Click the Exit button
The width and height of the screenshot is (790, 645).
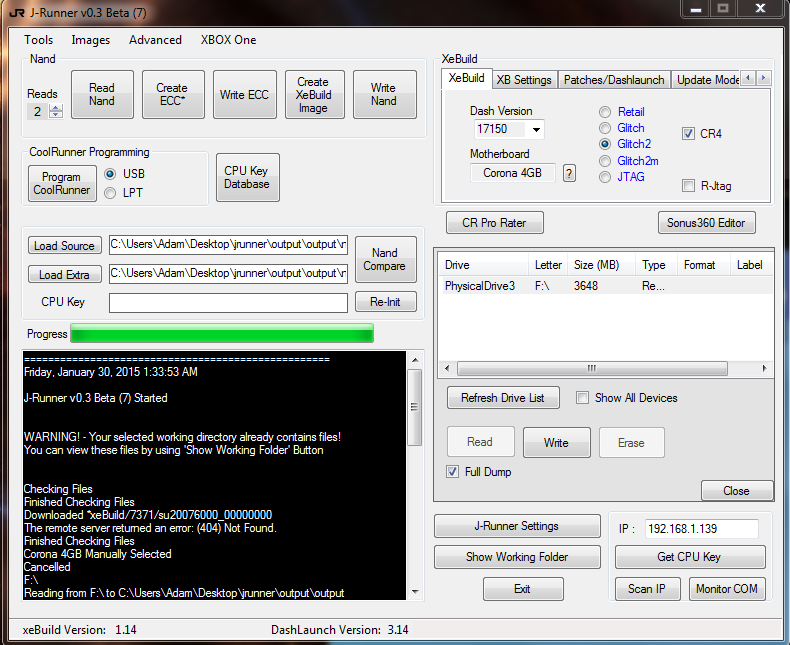(x=522, y=589)
